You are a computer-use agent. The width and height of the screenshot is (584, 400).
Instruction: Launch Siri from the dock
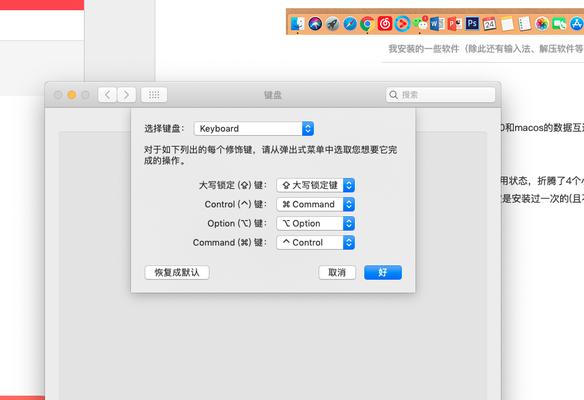315,24
